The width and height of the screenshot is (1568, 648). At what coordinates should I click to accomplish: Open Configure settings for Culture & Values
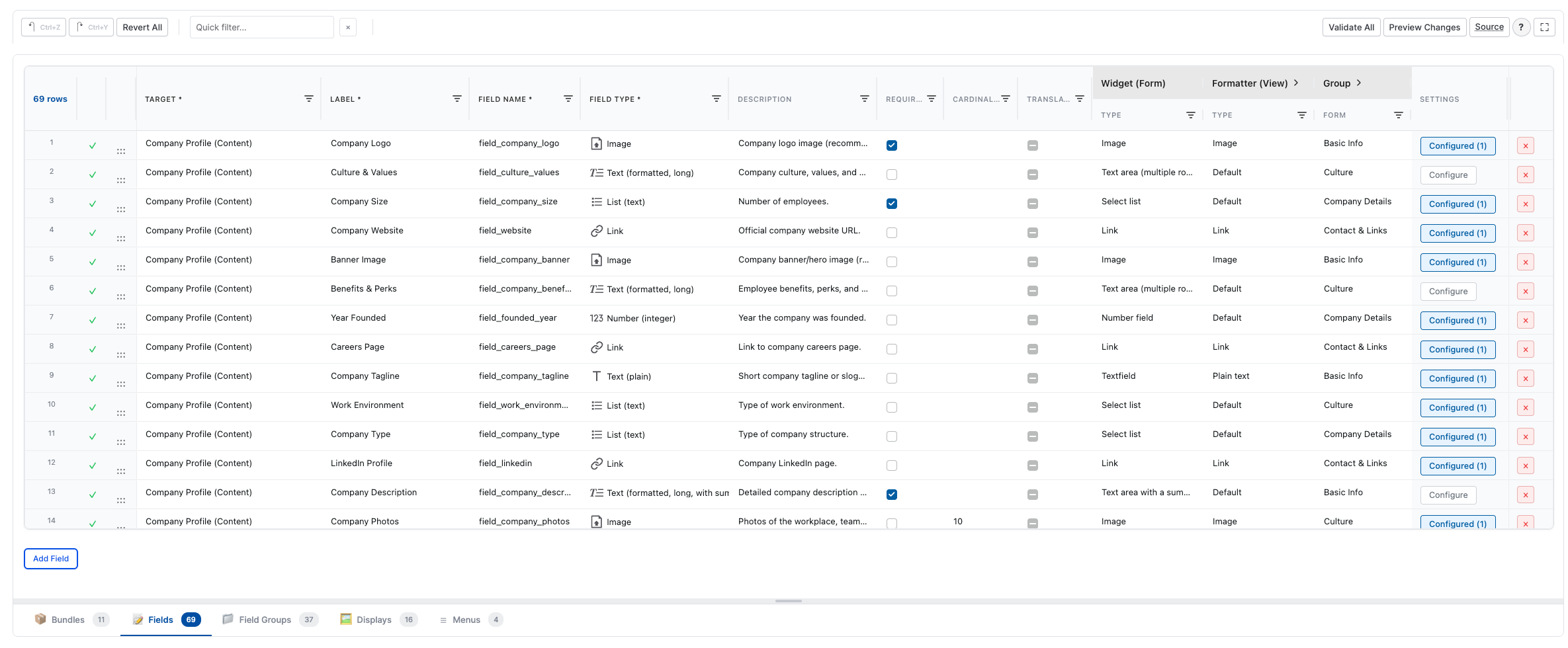click(1448, 175)
